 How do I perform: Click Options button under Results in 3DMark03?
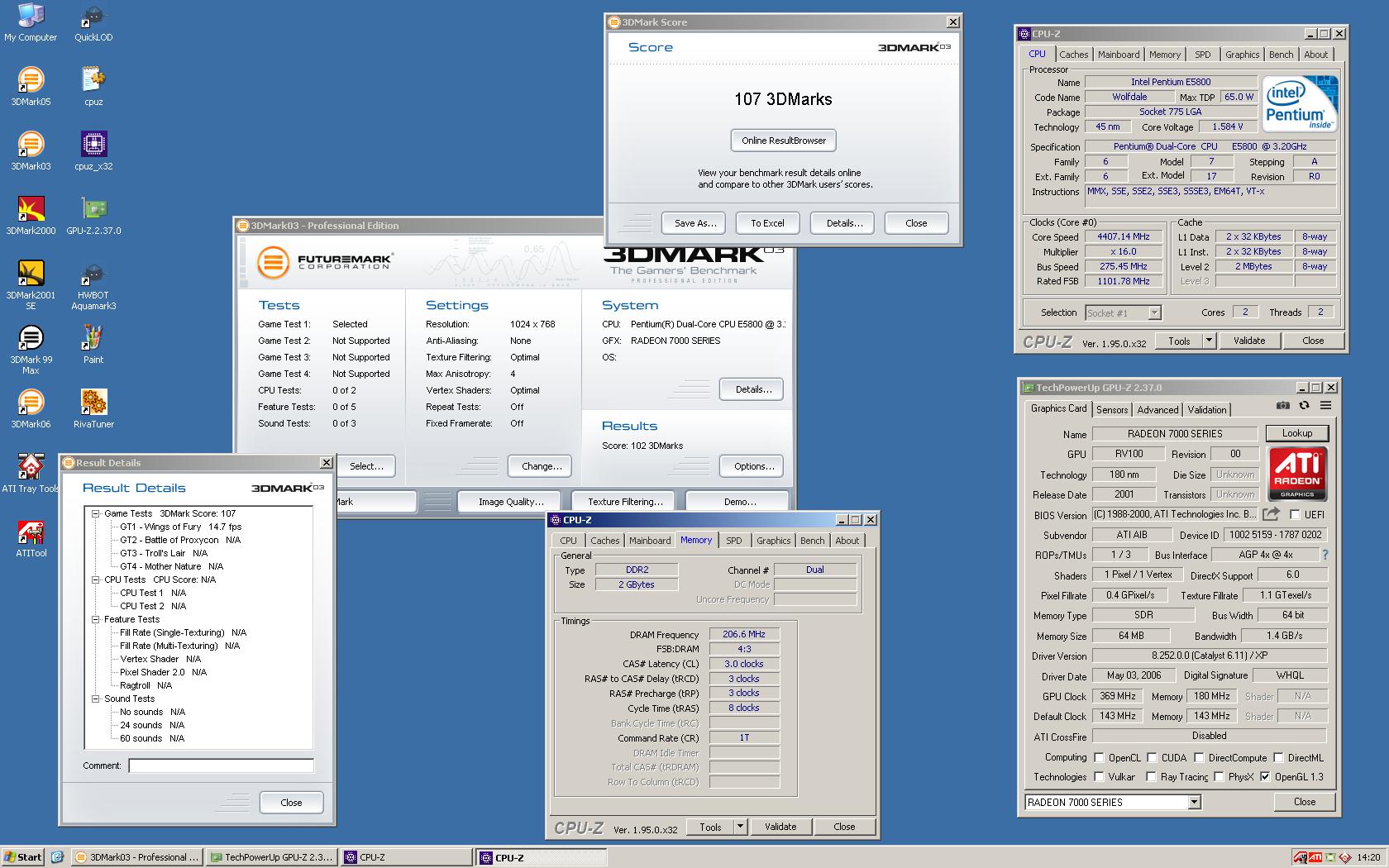pos(753,466)
